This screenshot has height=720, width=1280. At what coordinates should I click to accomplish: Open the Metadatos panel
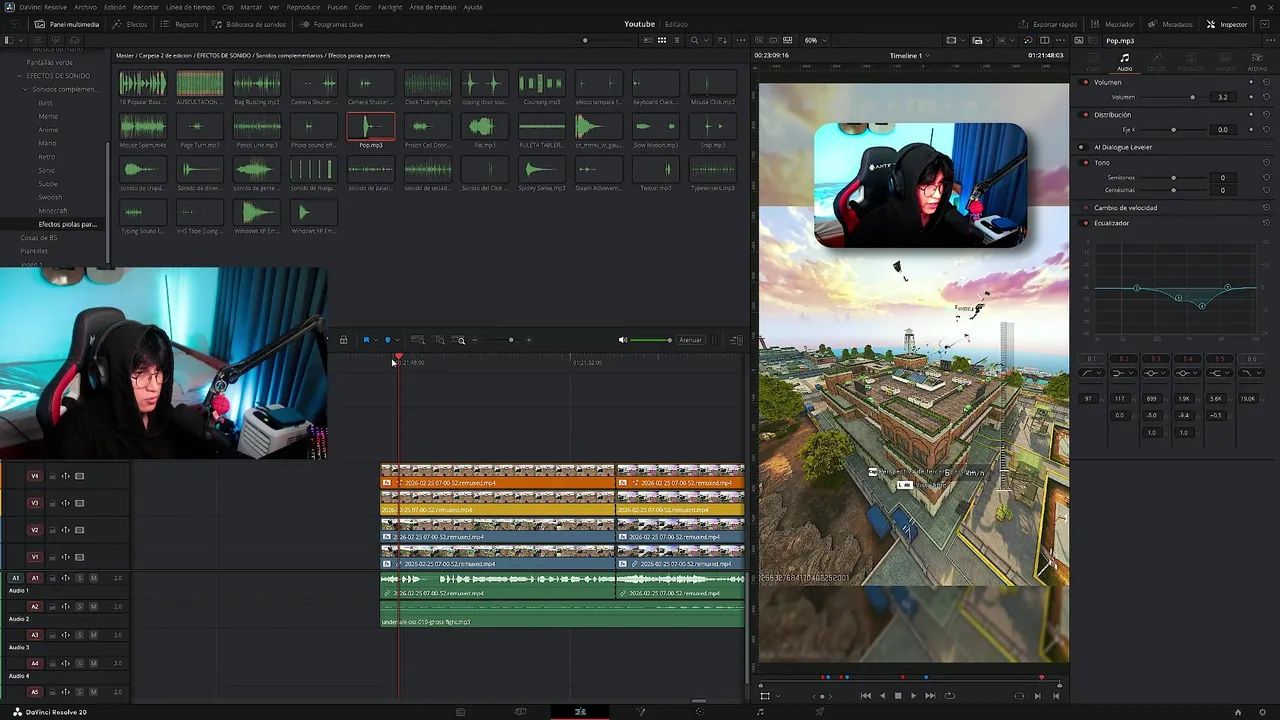(x=1170, y=24)
